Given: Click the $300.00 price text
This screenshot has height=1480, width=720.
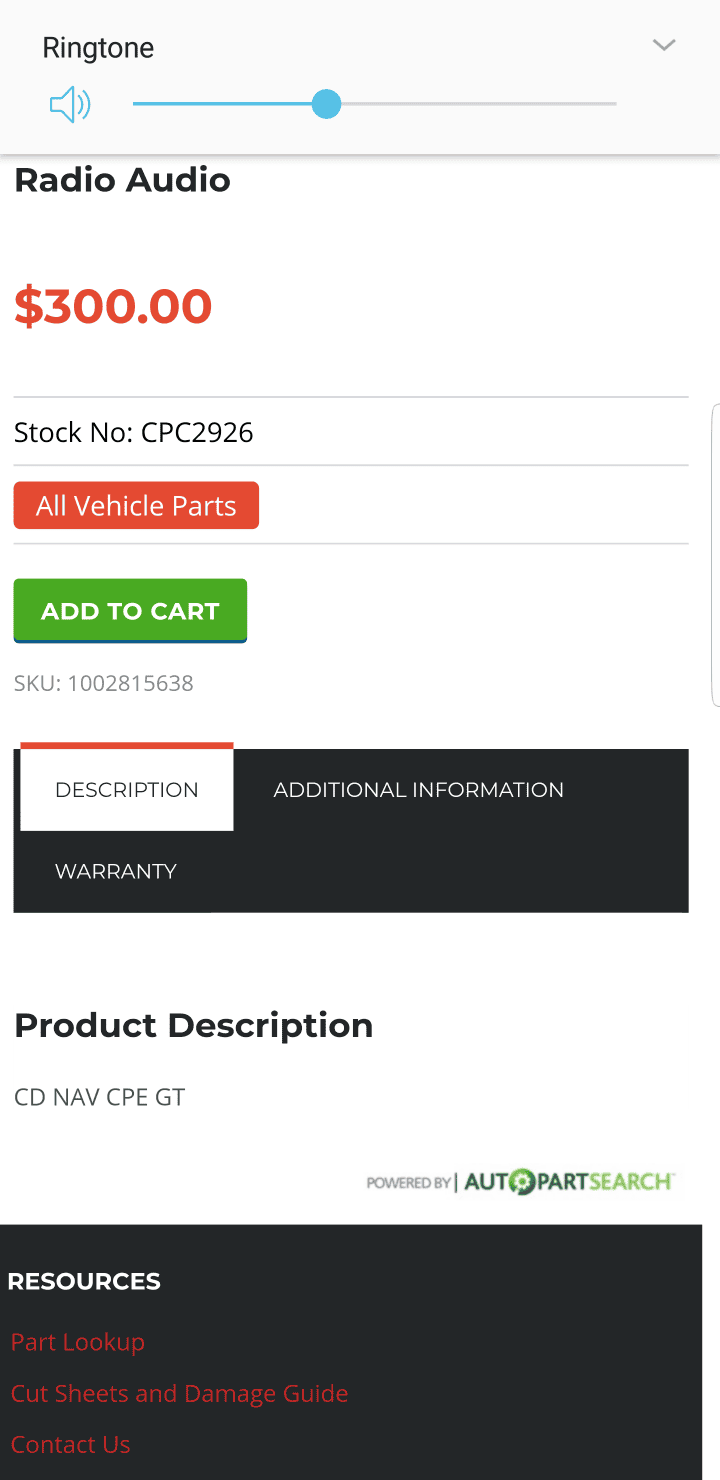Looking at the screenshot, I should click(x=113, y=306).
